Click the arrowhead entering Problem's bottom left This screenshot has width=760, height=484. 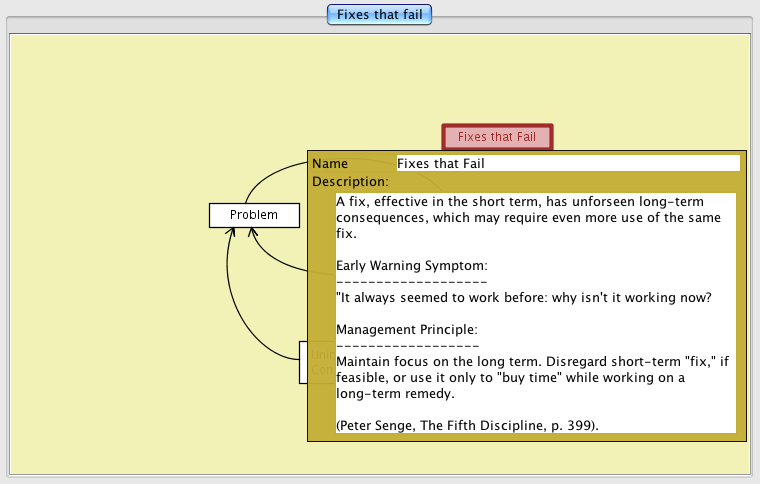pos(232,231)
